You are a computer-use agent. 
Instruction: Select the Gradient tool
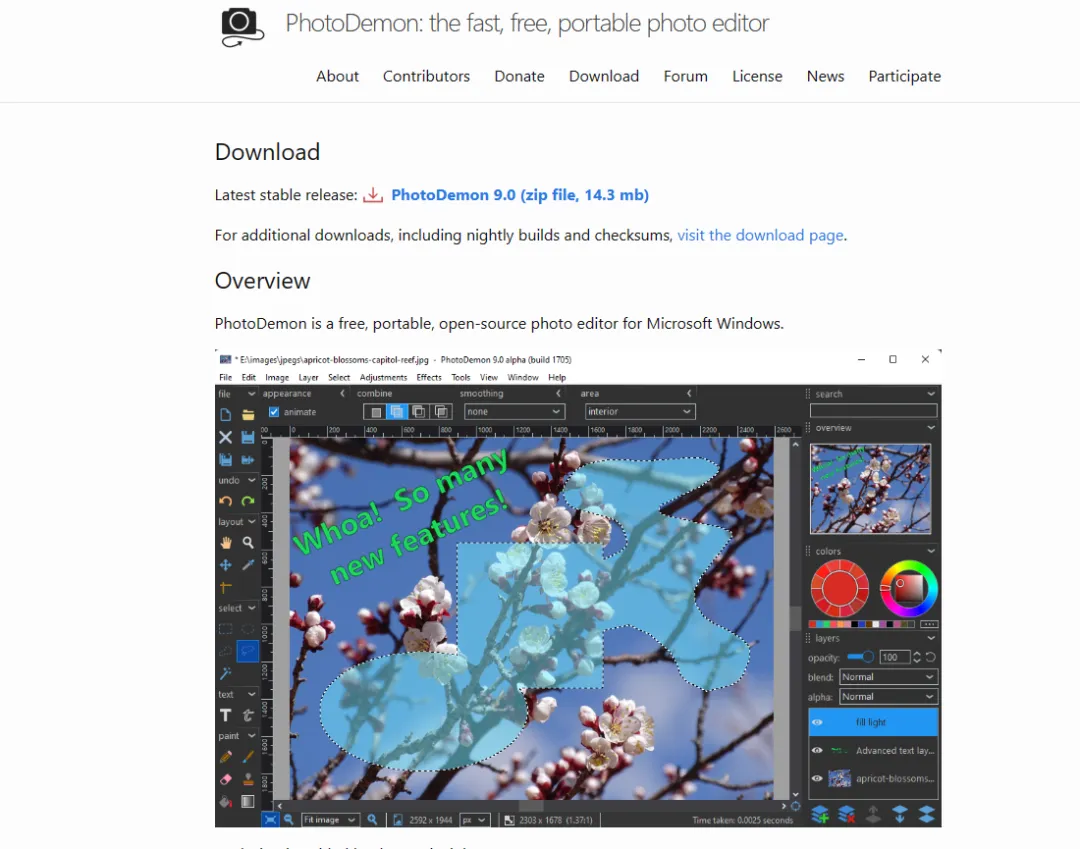point(248,801)
